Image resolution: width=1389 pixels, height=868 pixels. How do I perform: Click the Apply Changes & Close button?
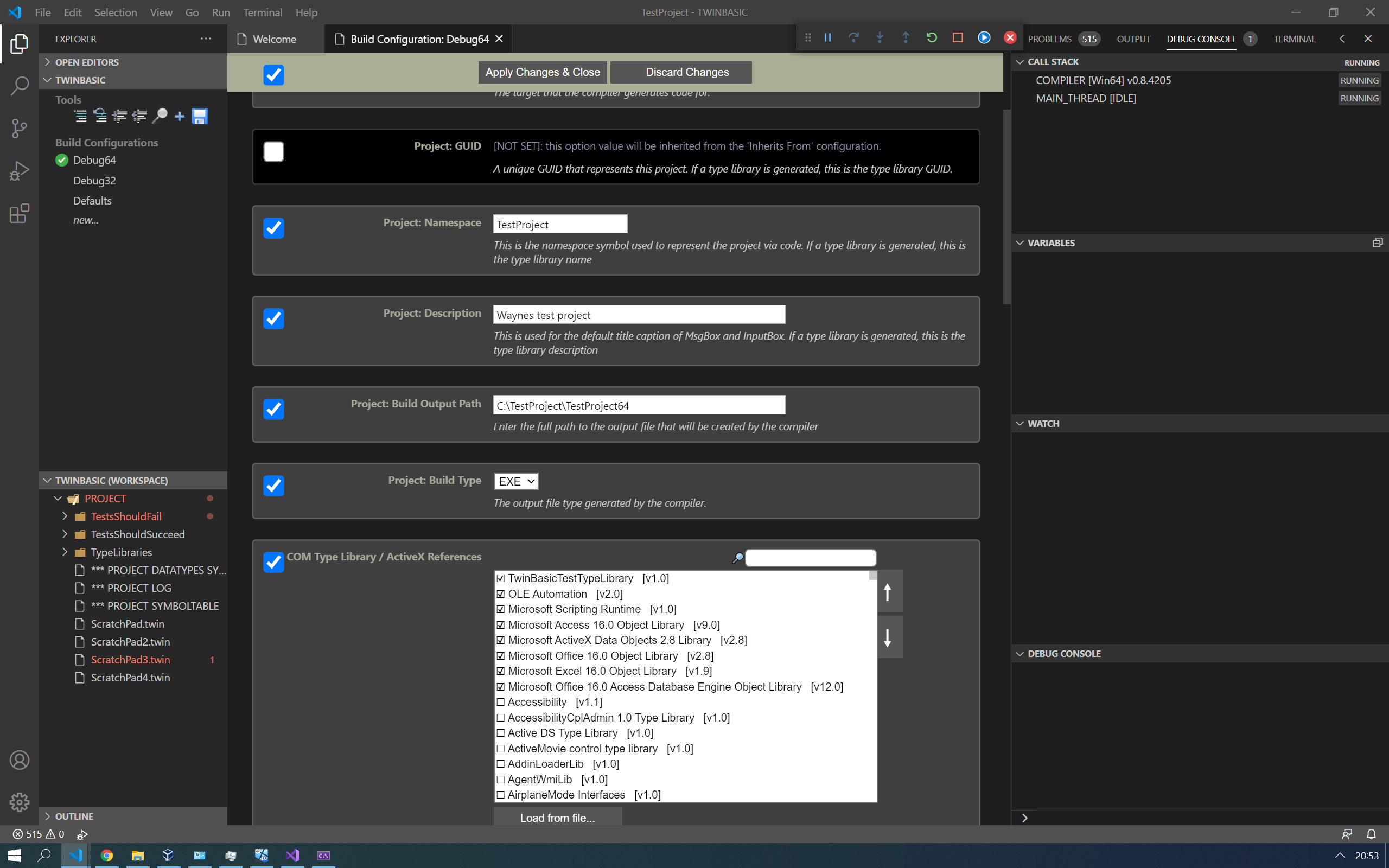542,72
